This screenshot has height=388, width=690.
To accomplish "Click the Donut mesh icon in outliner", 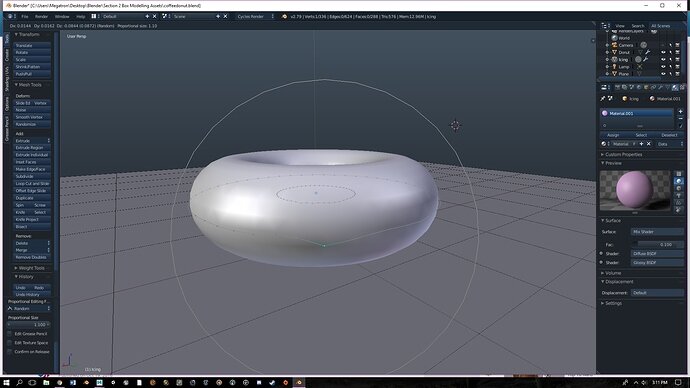I will (615, 52).
